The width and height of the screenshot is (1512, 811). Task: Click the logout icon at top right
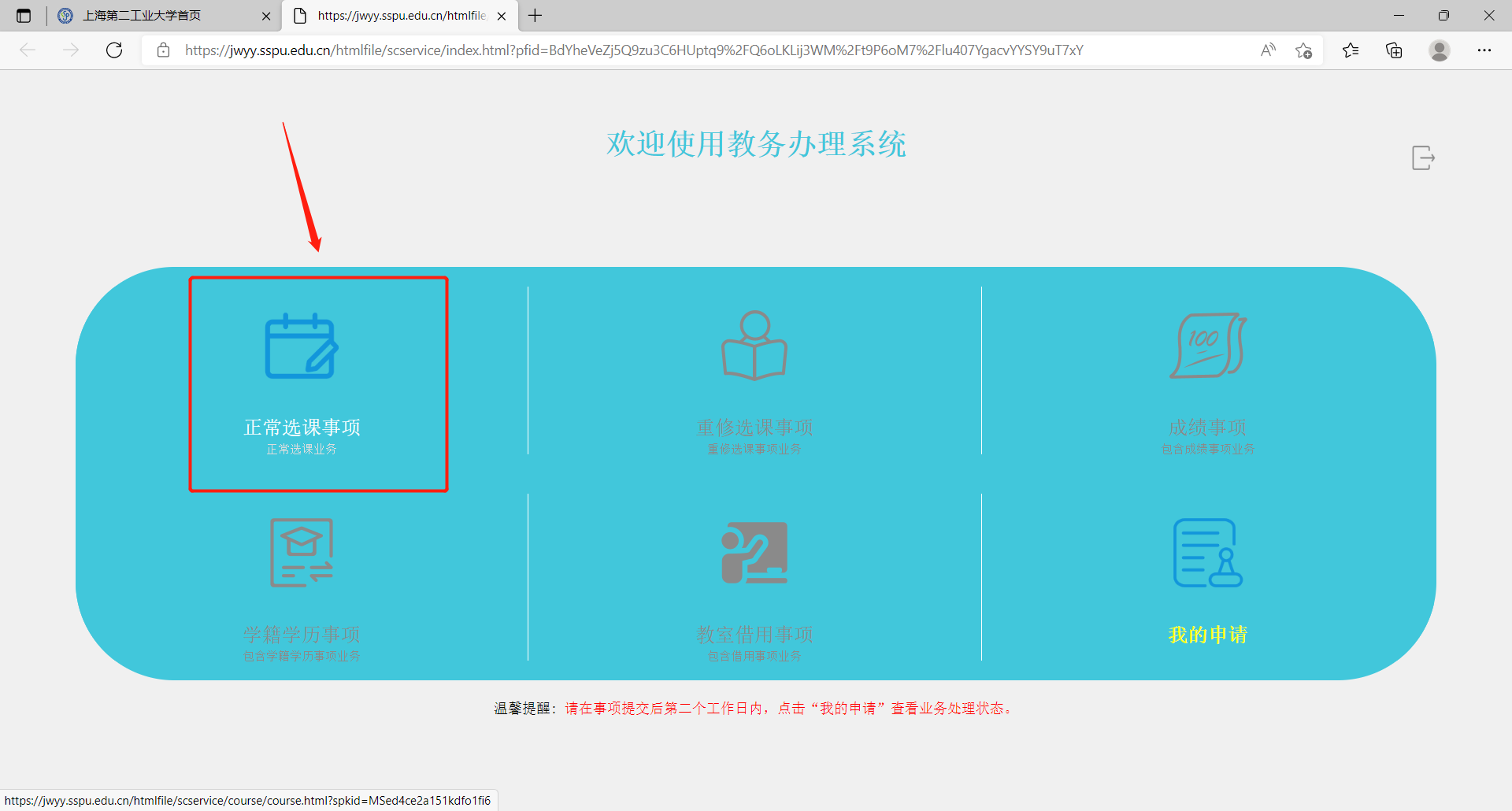click(1422, 158)
